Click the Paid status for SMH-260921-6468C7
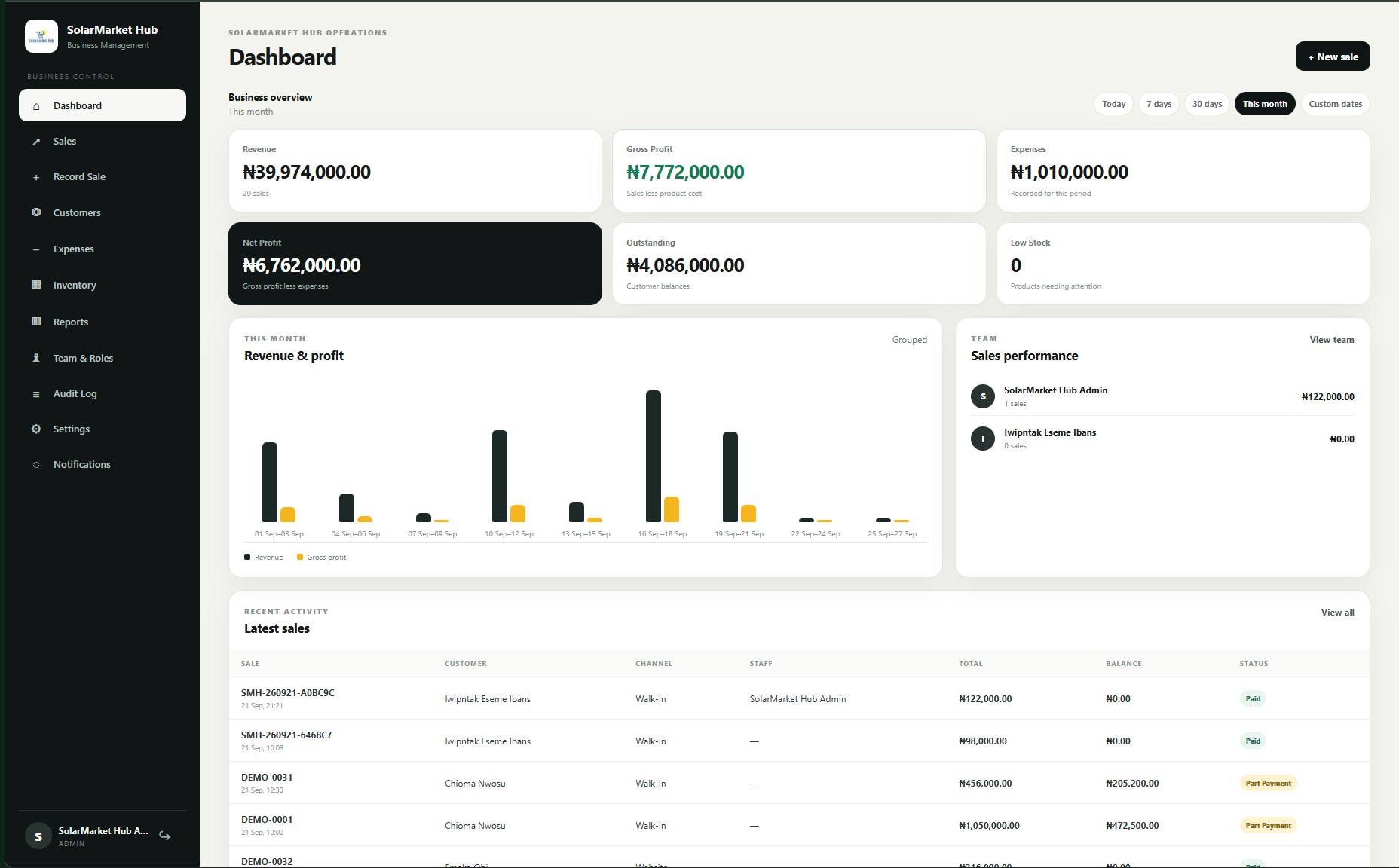Screen dimensions: 1399x868 pyautogui.click(x=1253, y=741)
